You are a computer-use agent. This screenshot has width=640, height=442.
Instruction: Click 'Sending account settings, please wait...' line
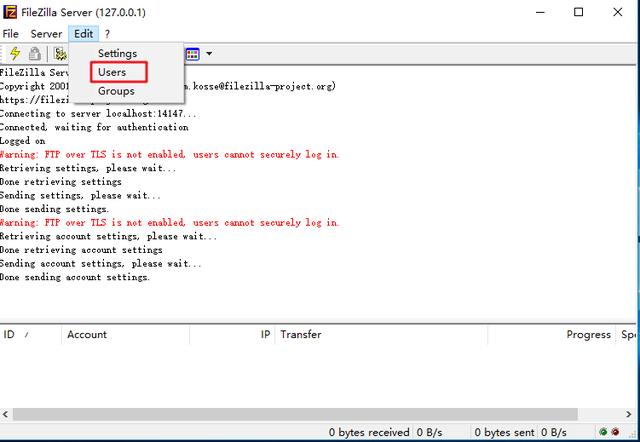pyautogui.click(x=101, y=264)
